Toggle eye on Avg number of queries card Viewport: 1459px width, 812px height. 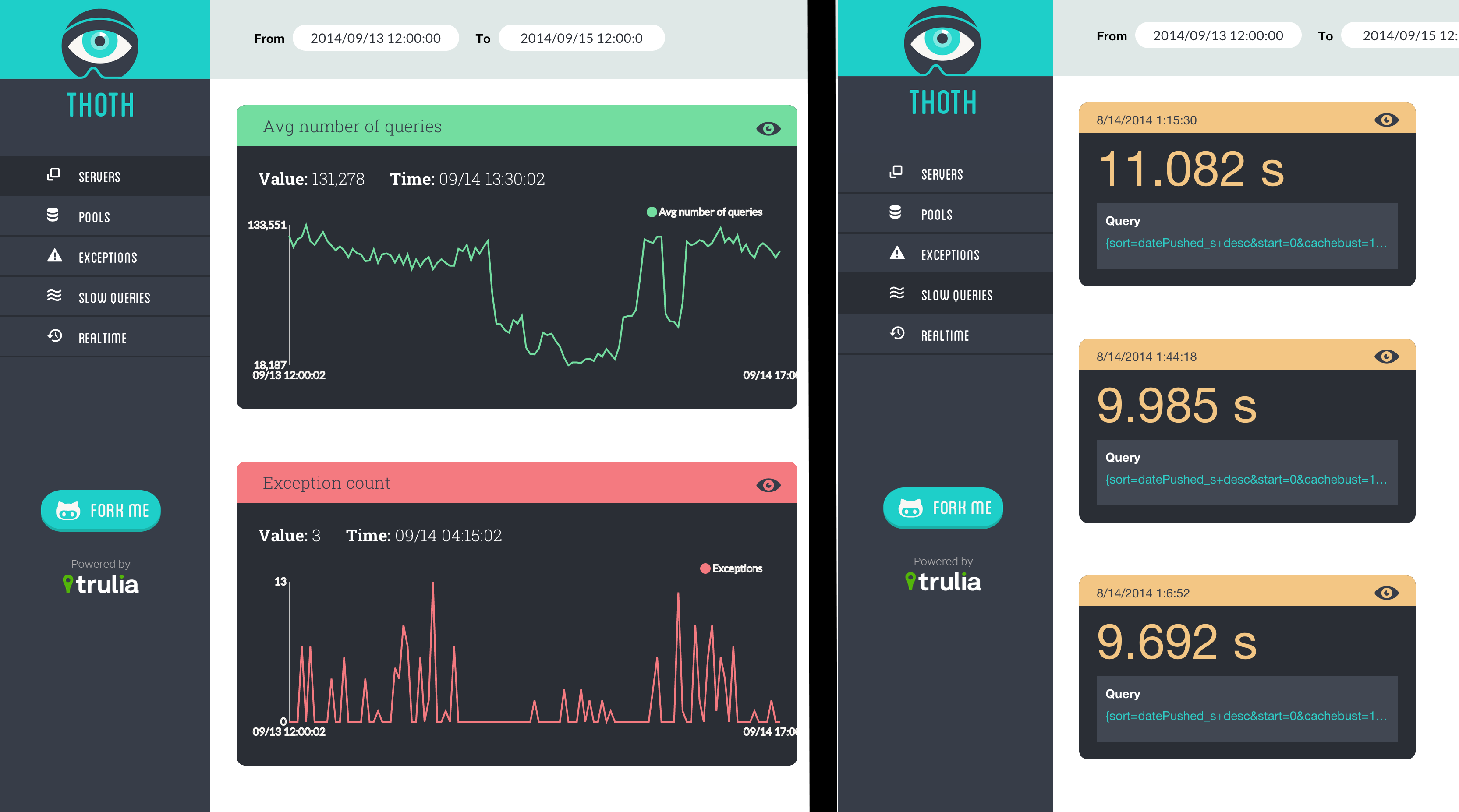768,128
